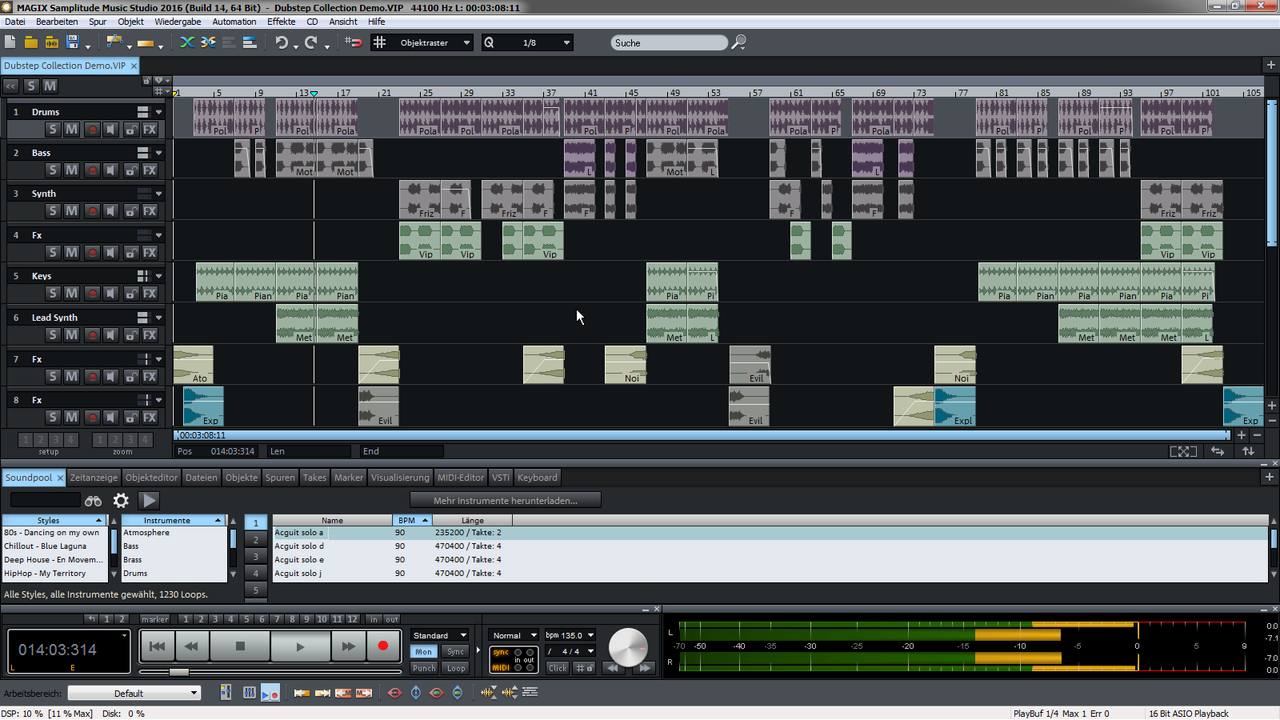Open the Arbeitsbereich Default dropdown

(134, 693)
